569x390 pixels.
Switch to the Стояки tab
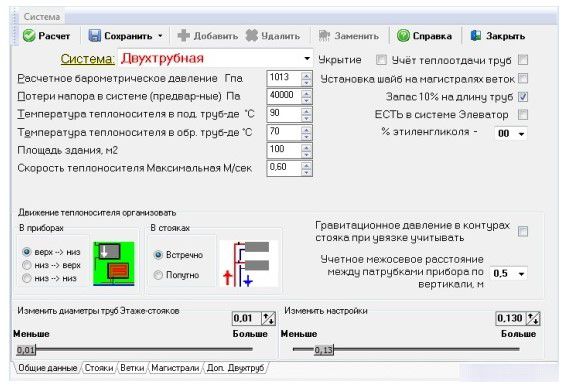(x=99, y=368)
